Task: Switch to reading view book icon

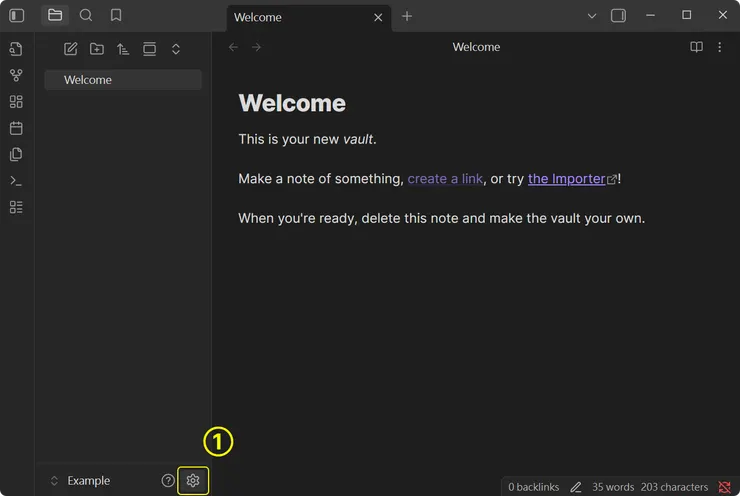Action: [x=697, y=47]
